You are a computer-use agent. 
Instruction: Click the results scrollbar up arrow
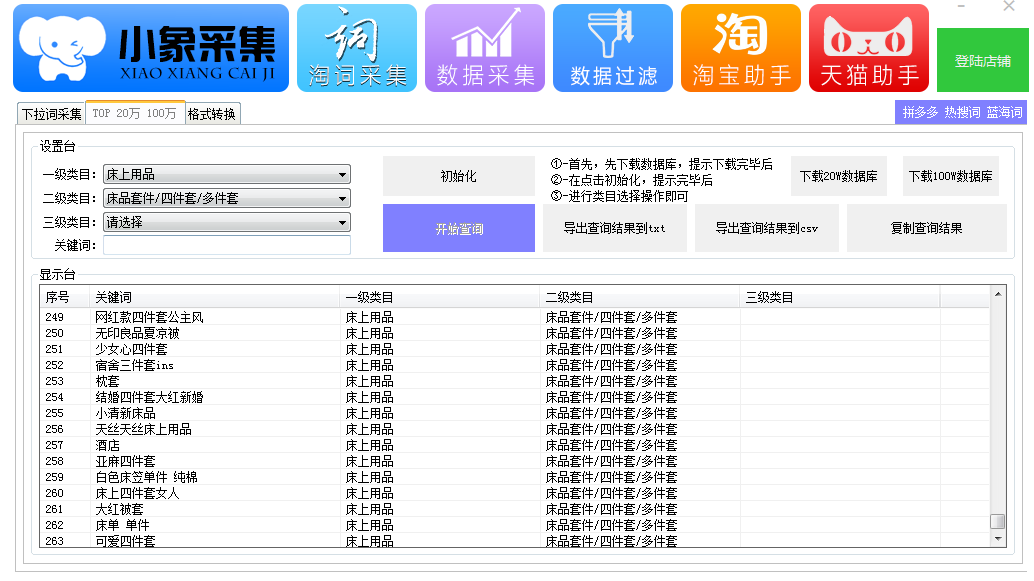coord(998,294)
